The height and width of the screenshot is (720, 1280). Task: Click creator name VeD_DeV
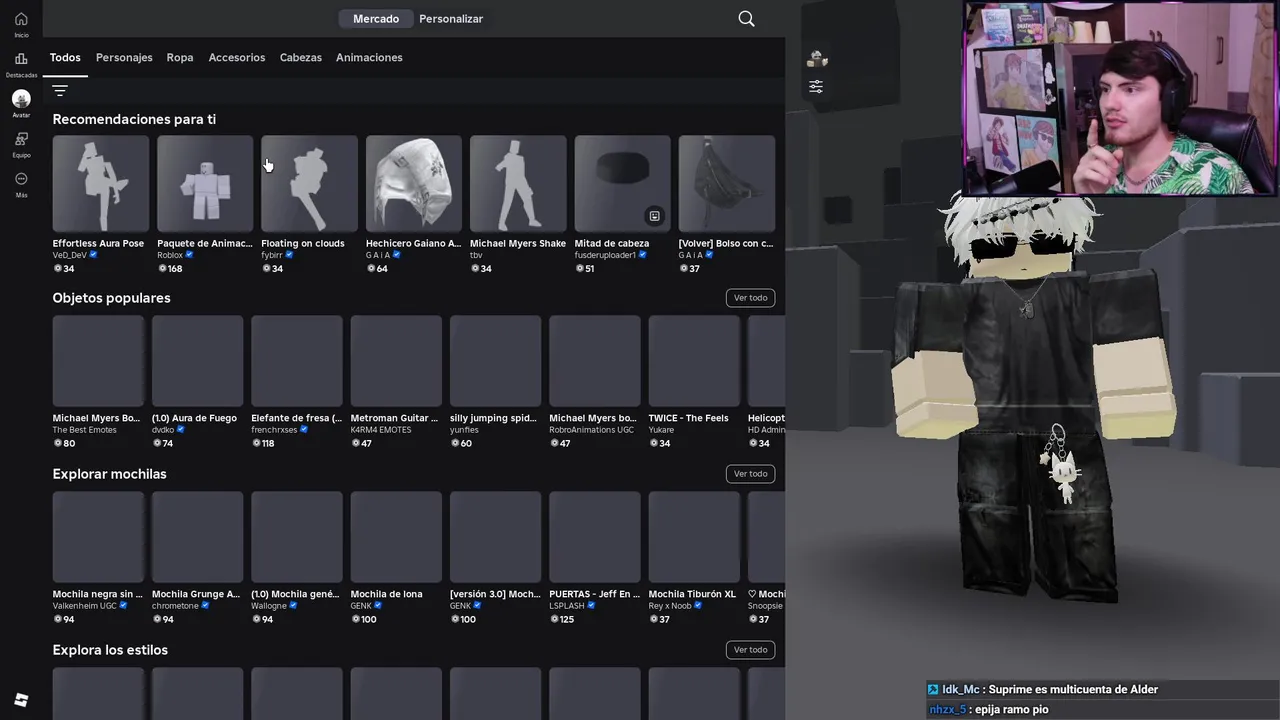click(x=70, y=255)
